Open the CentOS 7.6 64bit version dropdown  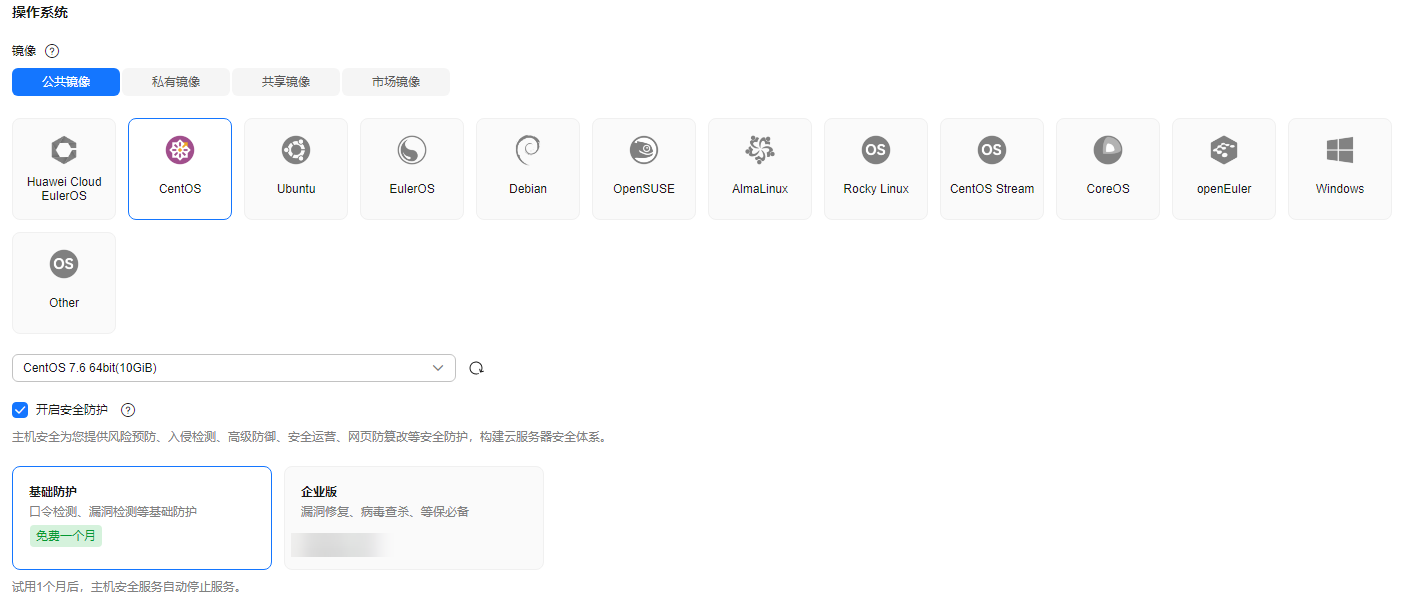234,368
